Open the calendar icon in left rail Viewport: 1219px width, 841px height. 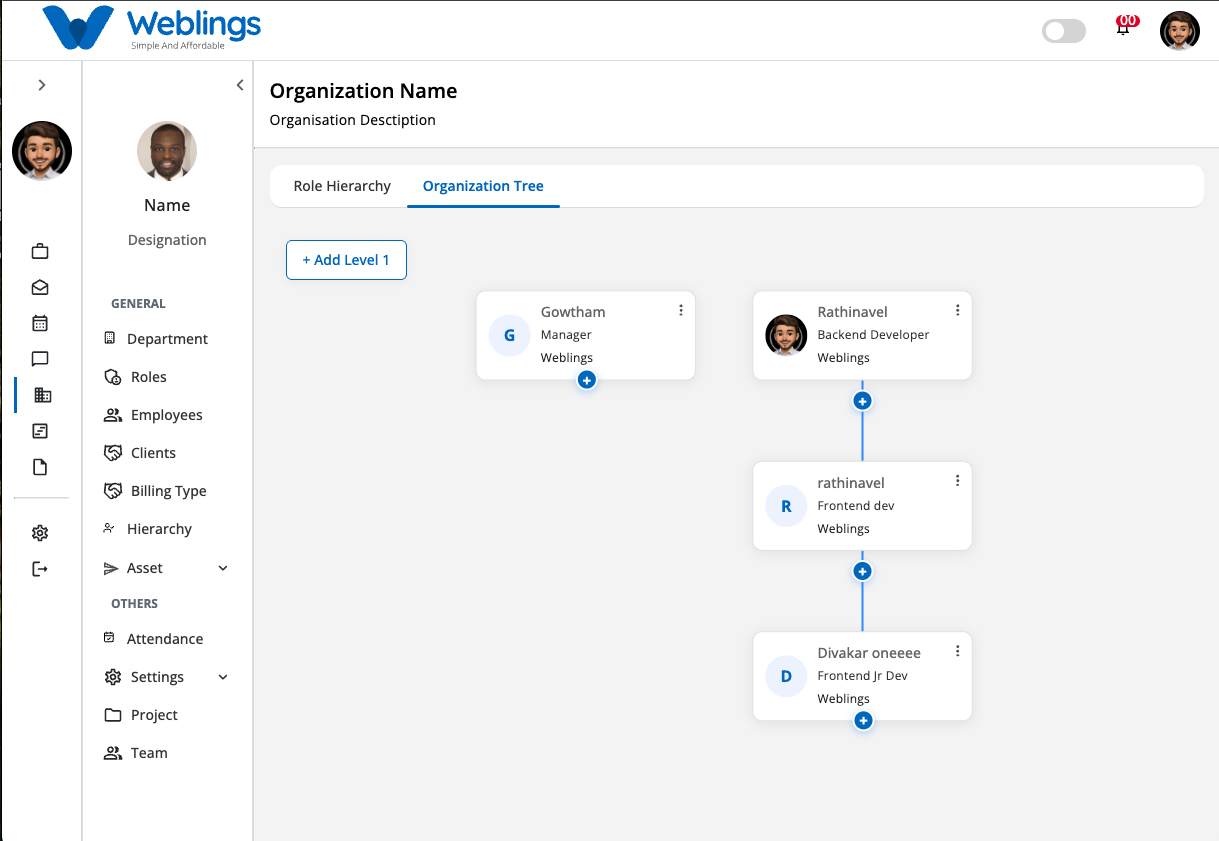tap(40, 323)
